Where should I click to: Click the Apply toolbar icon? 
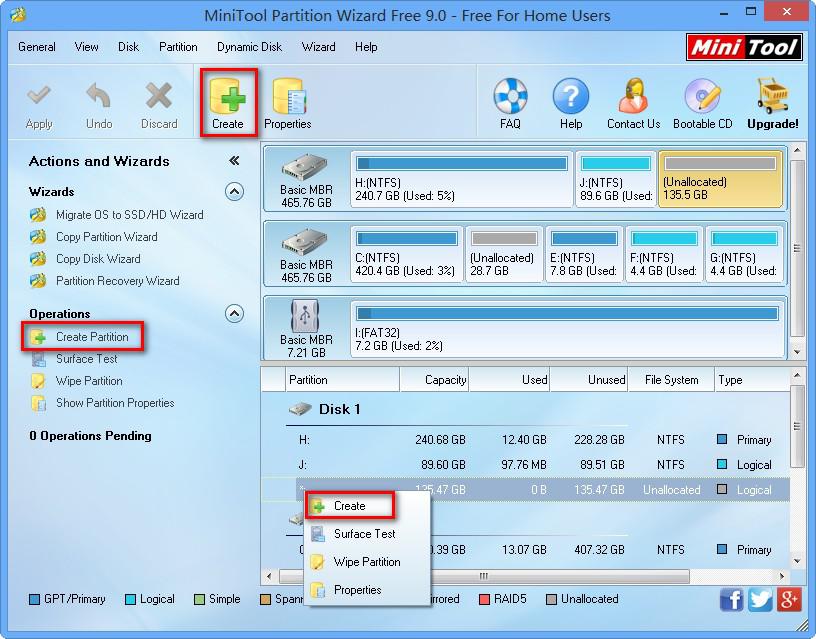[39, 100]
